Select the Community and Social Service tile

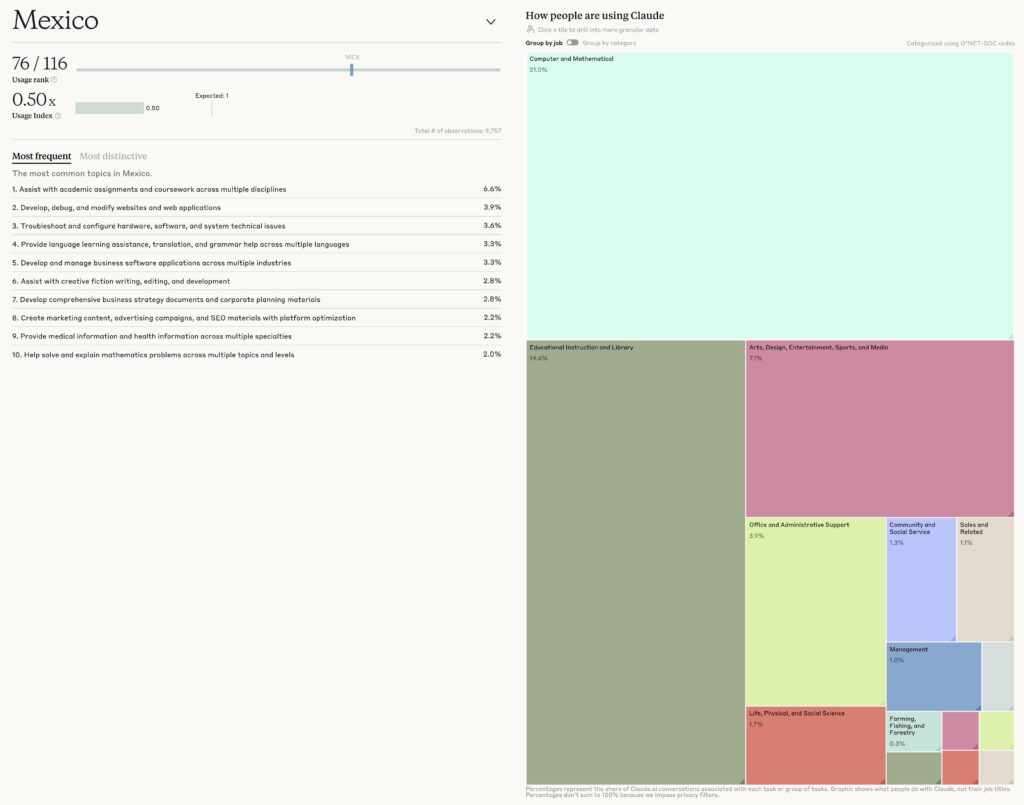pos(921,580)
